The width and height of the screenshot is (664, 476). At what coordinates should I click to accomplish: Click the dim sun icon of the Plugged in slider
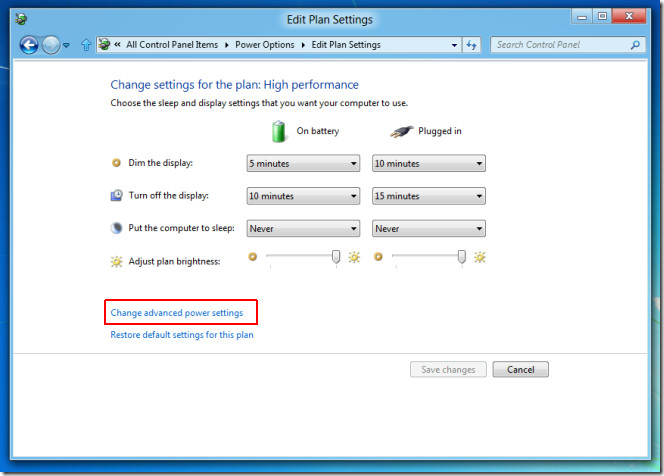(378, 257)
